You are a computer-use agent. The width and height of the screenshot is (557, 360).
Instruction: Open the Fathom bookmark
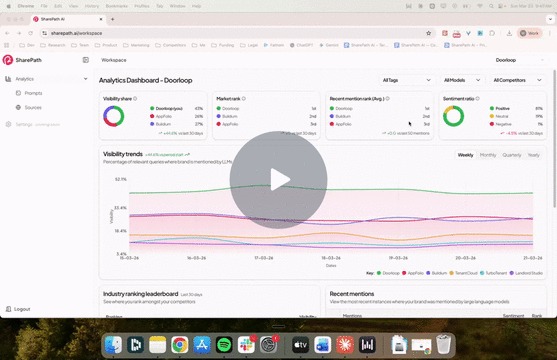pyautogui.click(x=274, y=45)
